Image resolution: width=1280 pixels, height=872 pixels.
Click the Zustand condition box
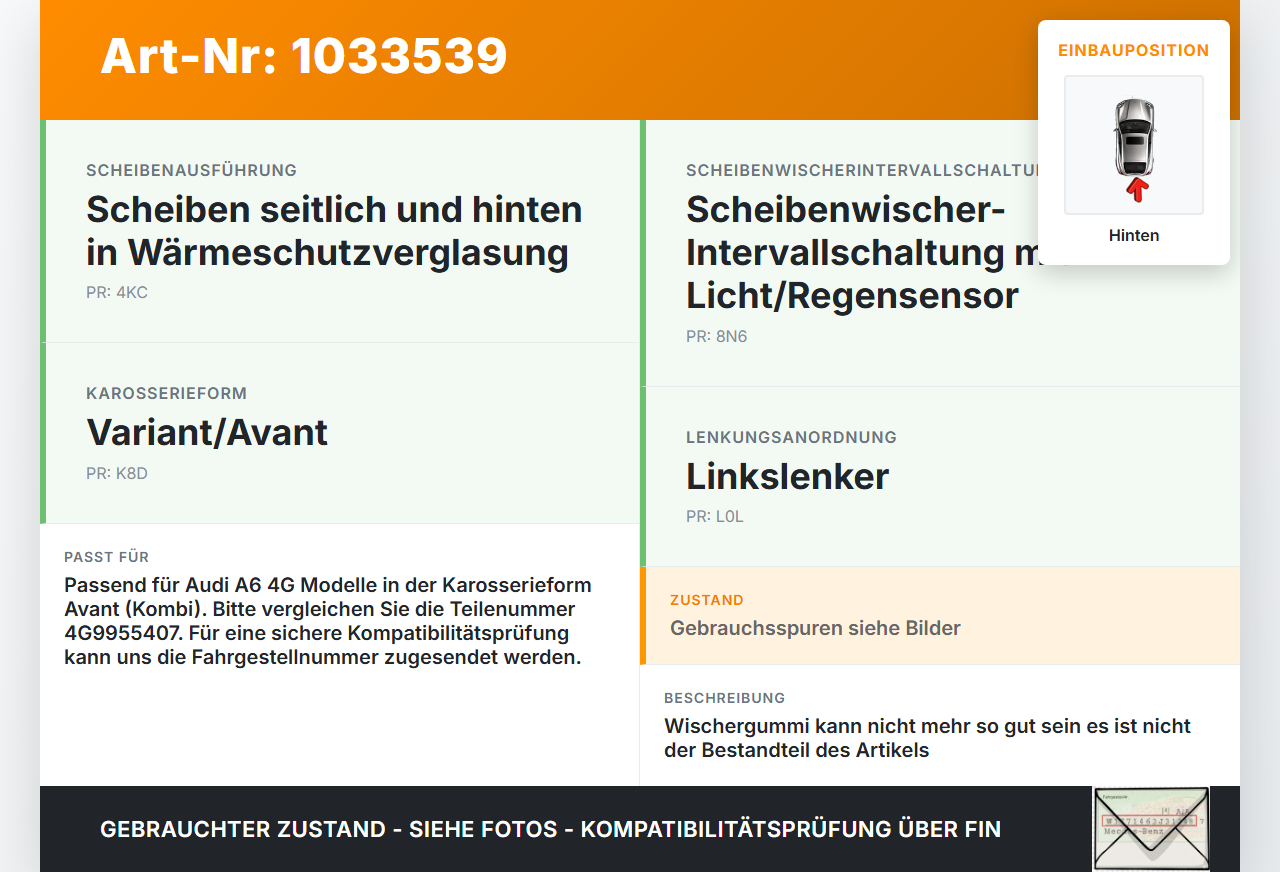point(940,616)
